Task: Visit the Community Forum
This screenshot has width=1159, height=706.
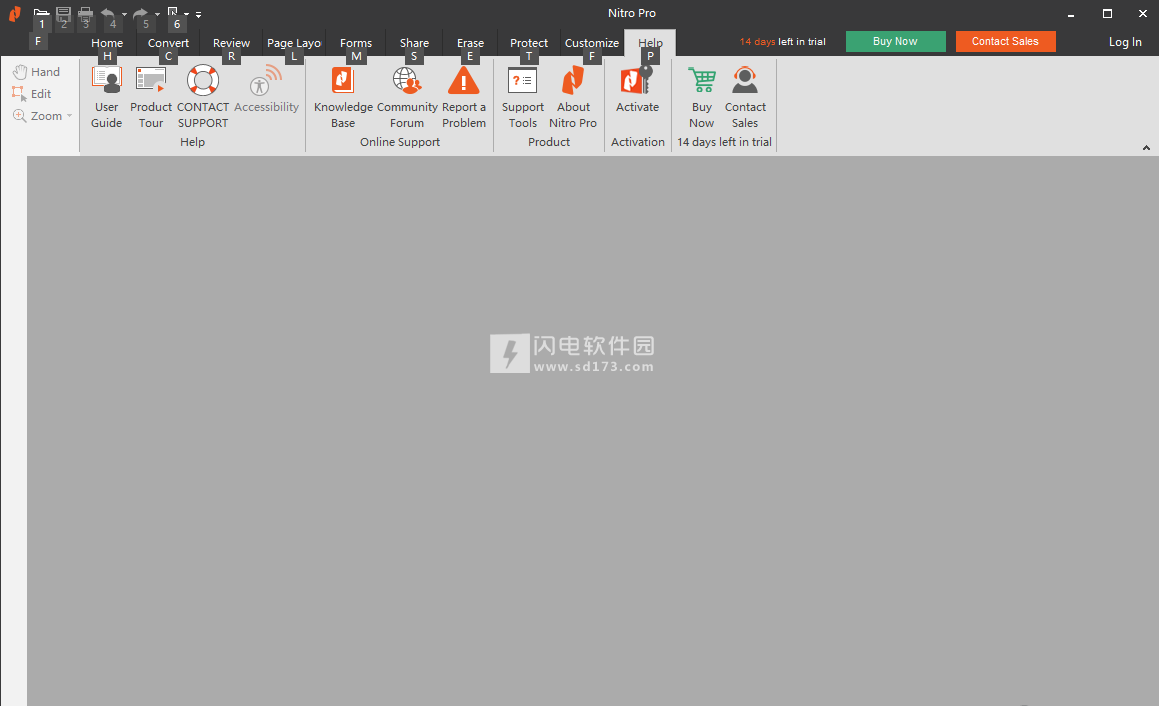Action: tap(407, 97)
